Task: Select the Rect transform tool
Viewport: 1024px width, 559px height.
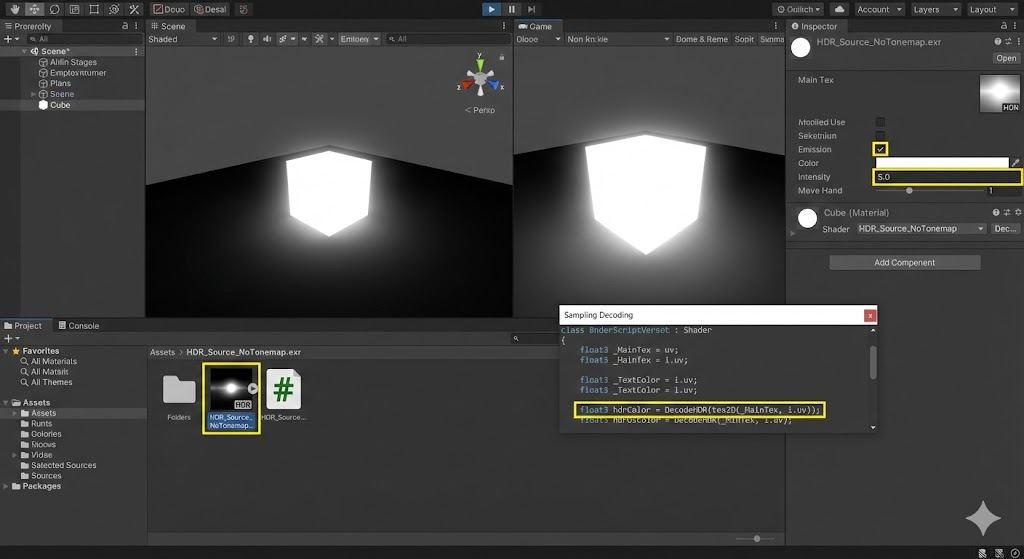Action: [x=94, y=9]
